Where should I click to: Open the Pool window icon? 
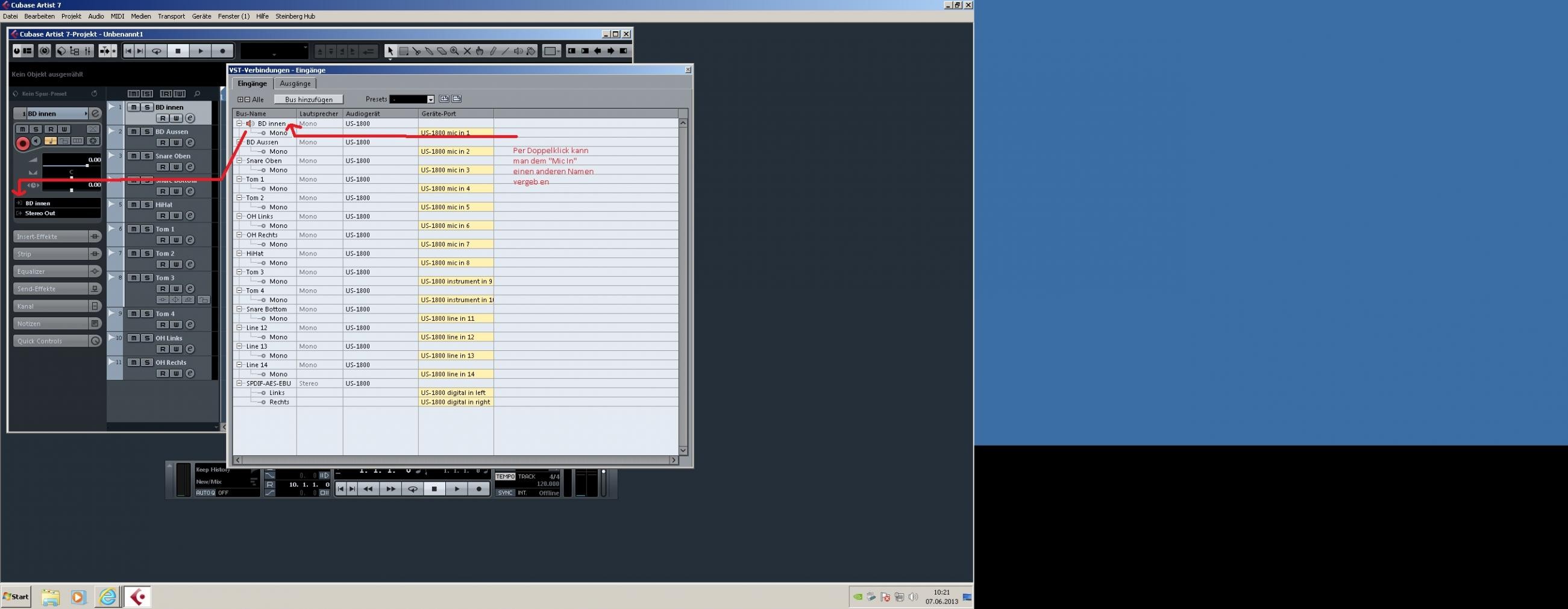point(74,51)
